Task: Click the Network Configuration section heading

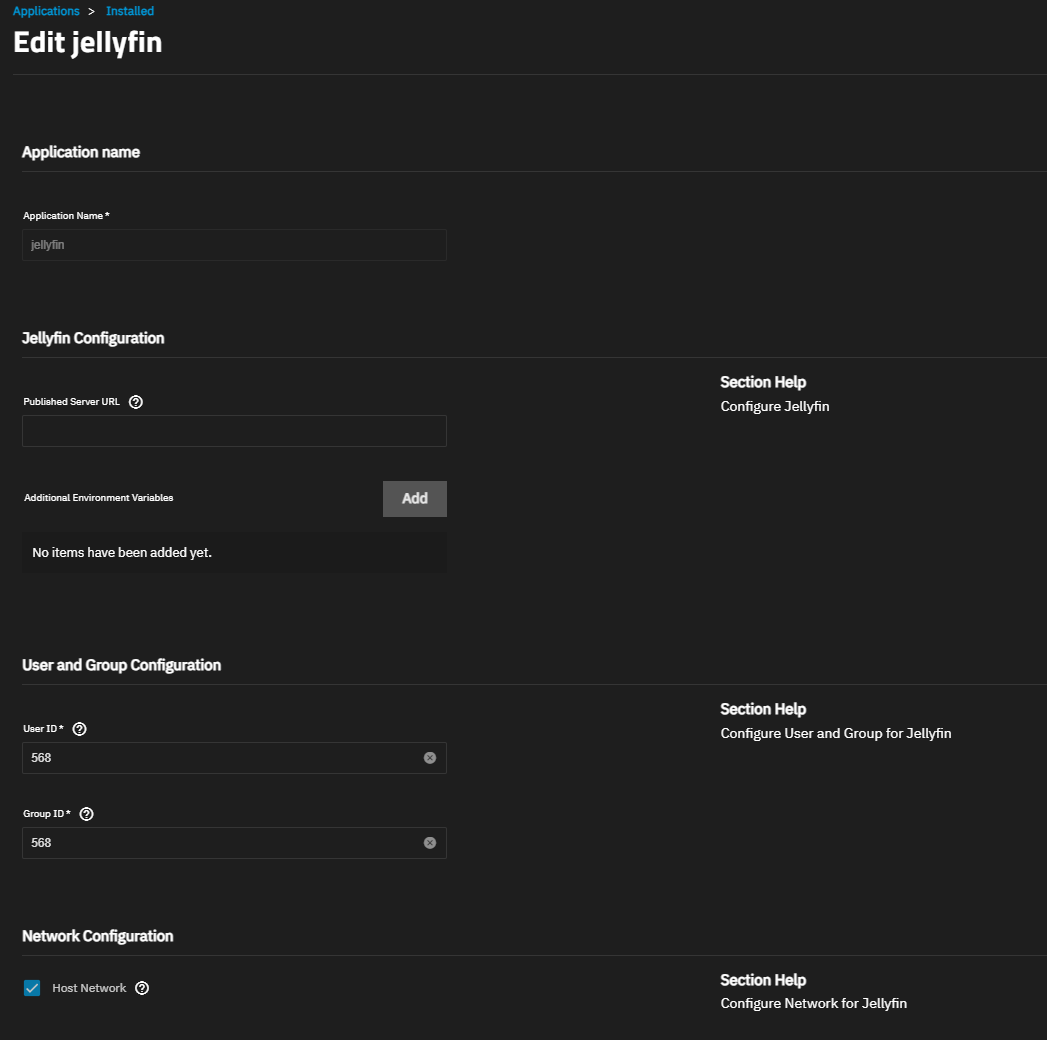Action: pyautogui.click(x=97, y=936)
